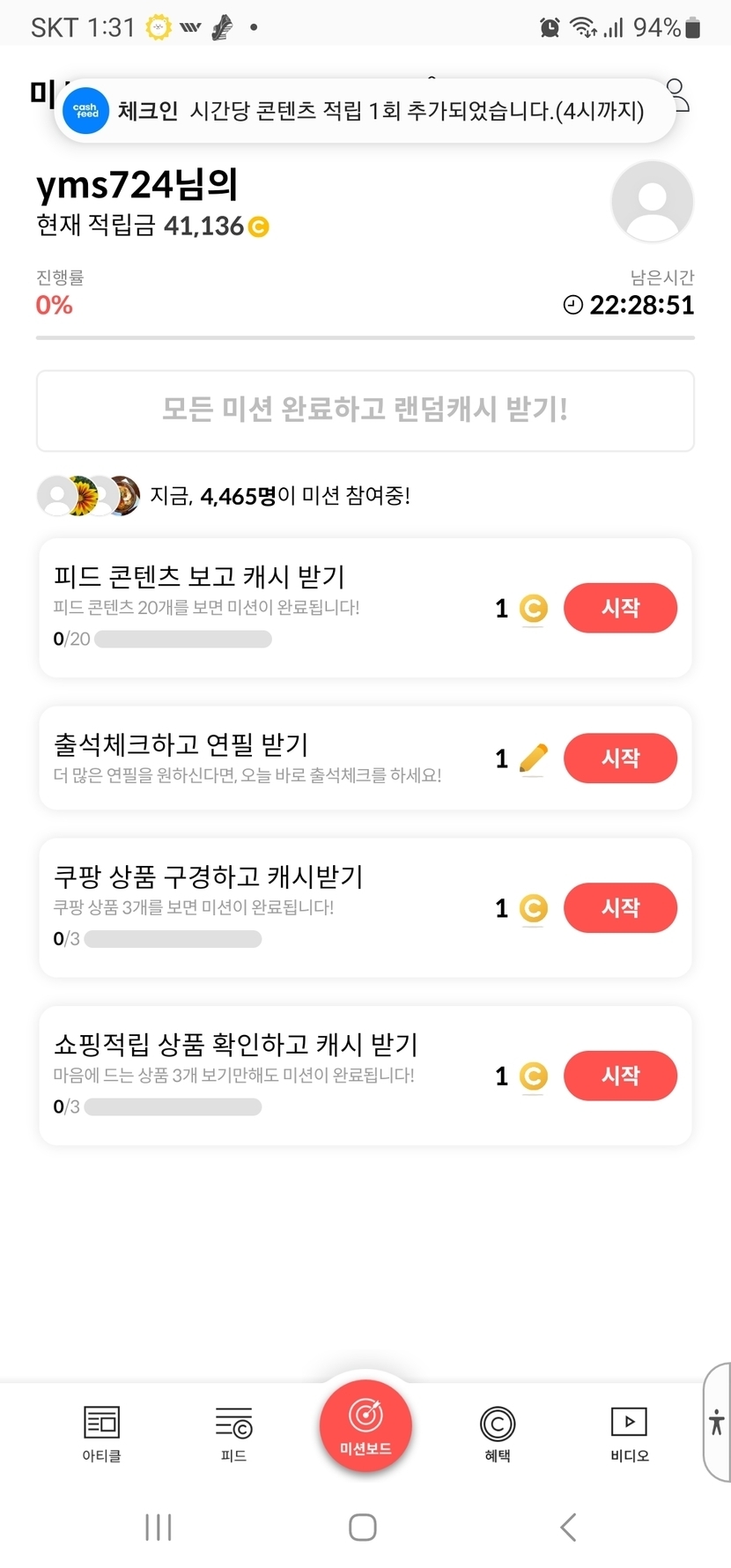Image resolution: width=731 pixels, height=1568 pixels.
Task: Tap the pencil reward icon
Action: tap(533, 758)
